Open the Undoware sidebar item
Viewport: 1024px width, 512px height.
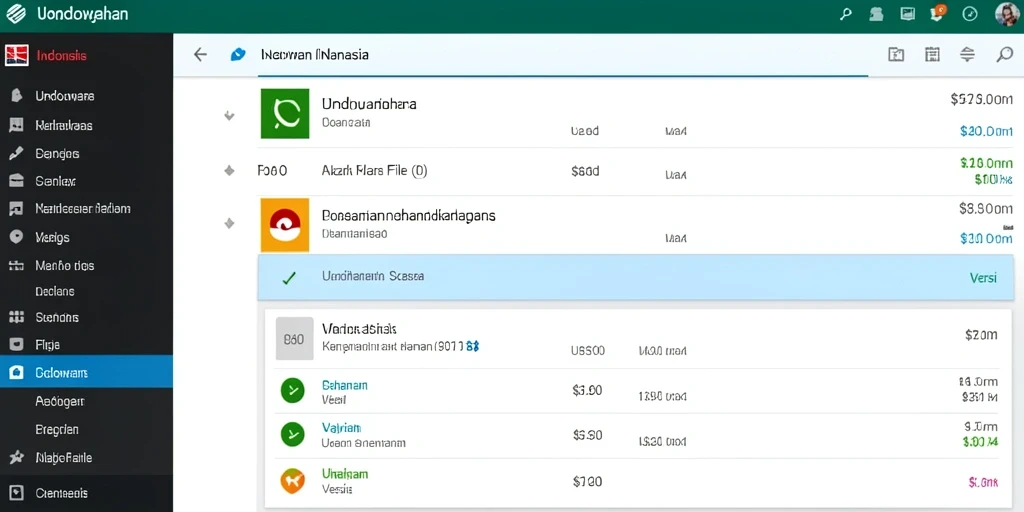[65, 96]
